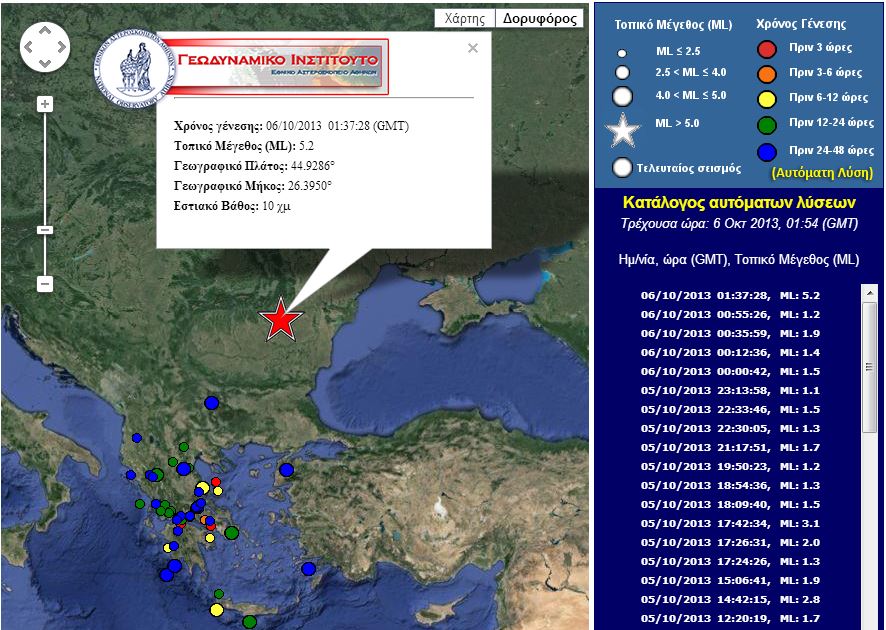
Task: Click the red Πριν 3 ώρες legend circle
Action: pyautogui.click(x=767, y=48)
